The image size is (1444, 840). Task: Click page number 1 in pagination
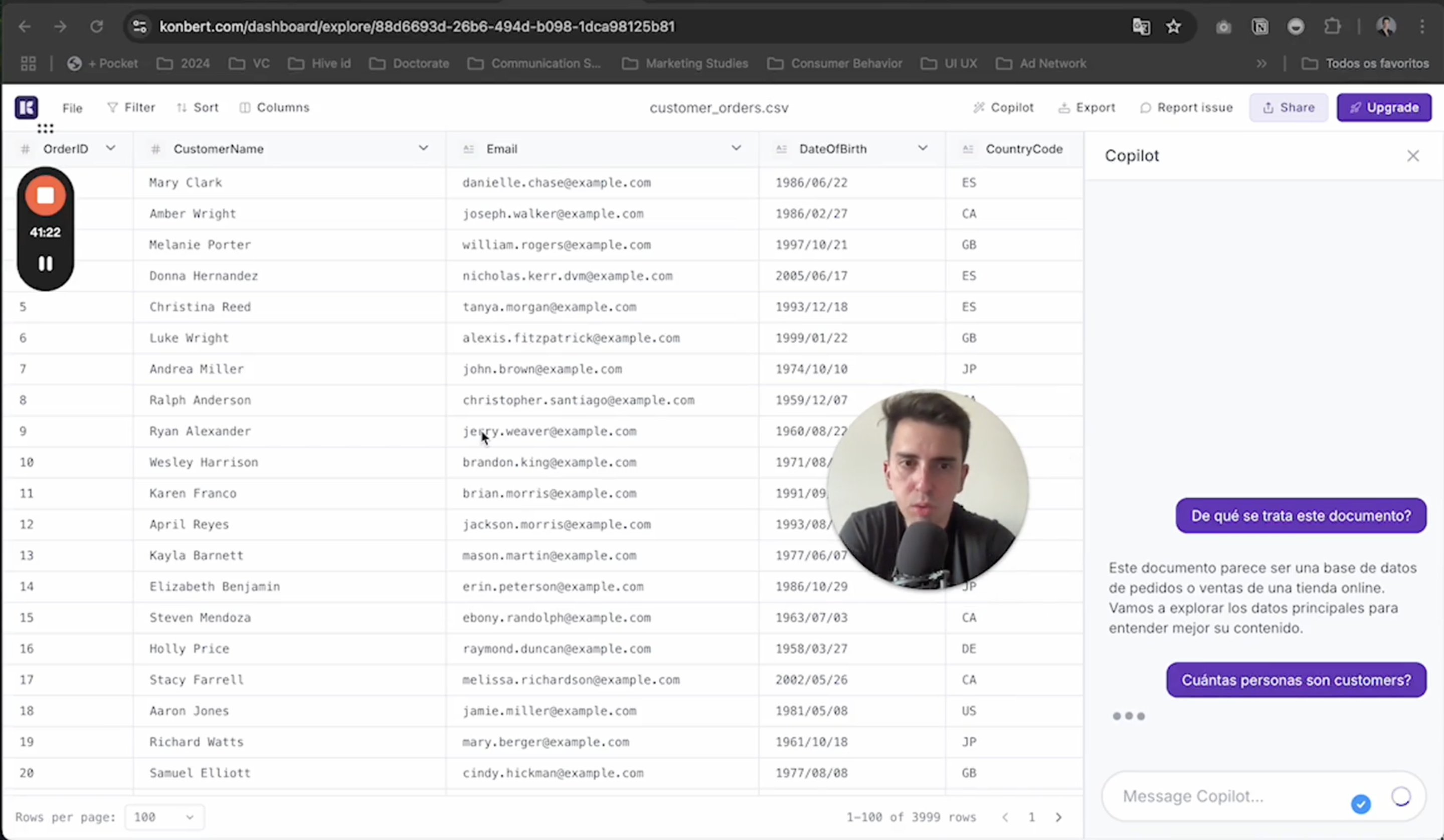click(x=1031, y=817)
